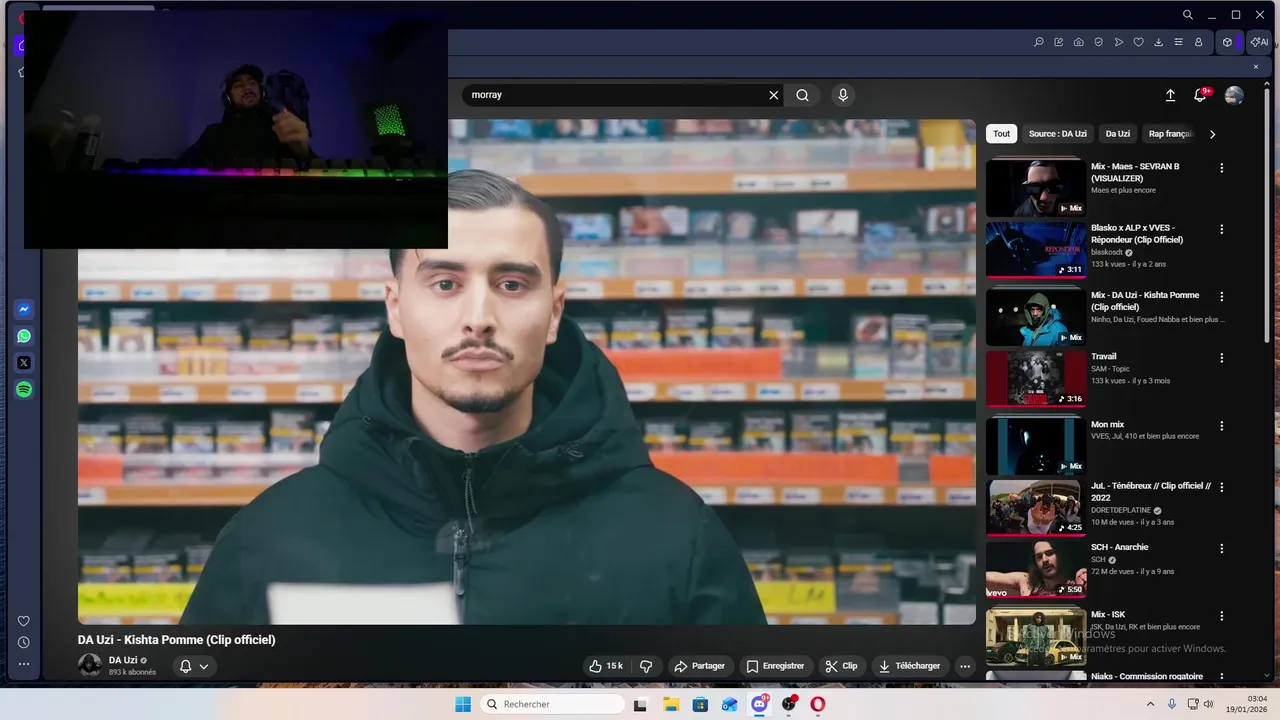This screenshot has height=720, width=1280.
Task: Click the Partager share button
Action: coord(699,666)
